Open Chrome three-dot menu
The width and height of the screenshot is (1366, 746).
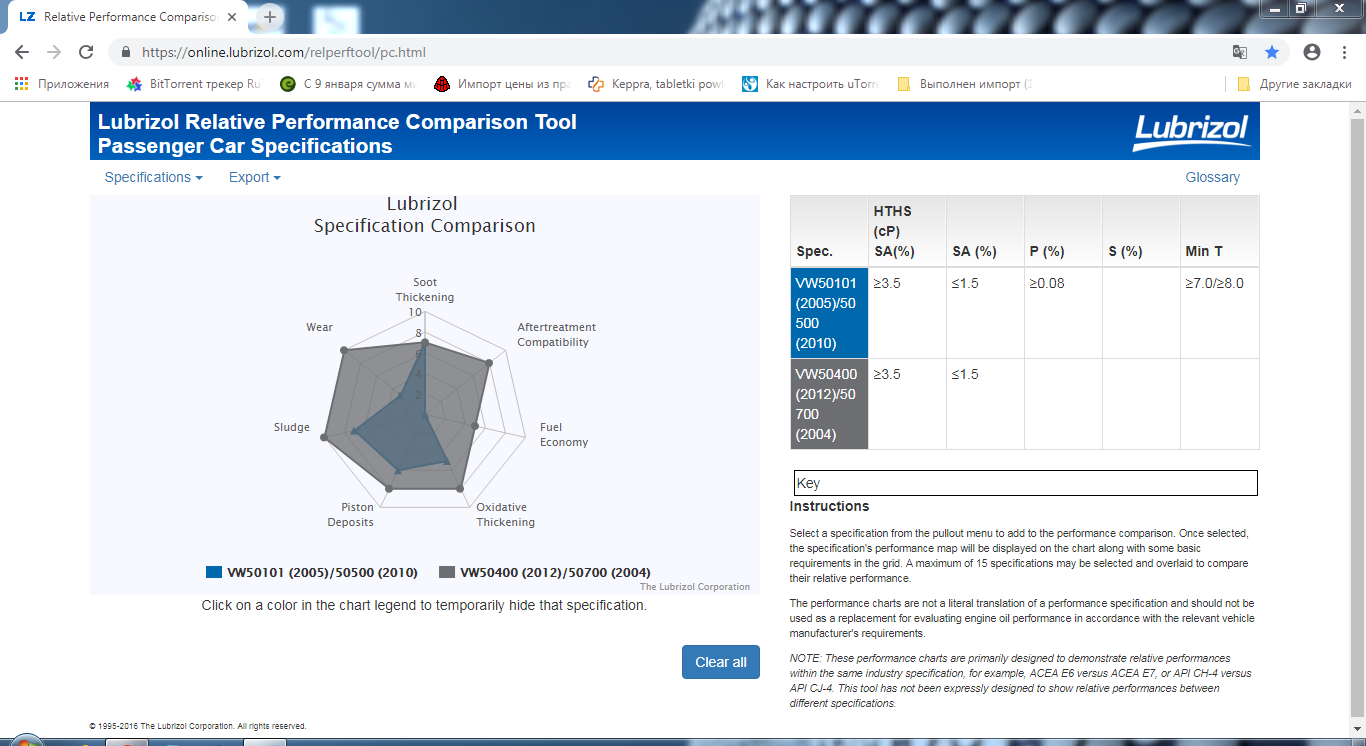point(1344,52)
